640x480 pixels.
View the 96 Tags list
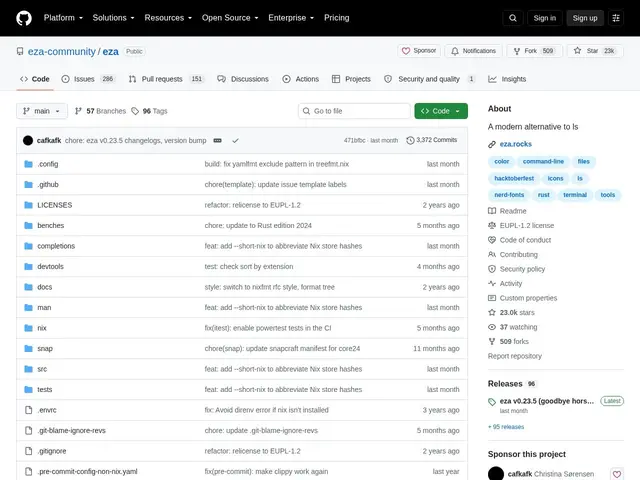coord(149,111)
